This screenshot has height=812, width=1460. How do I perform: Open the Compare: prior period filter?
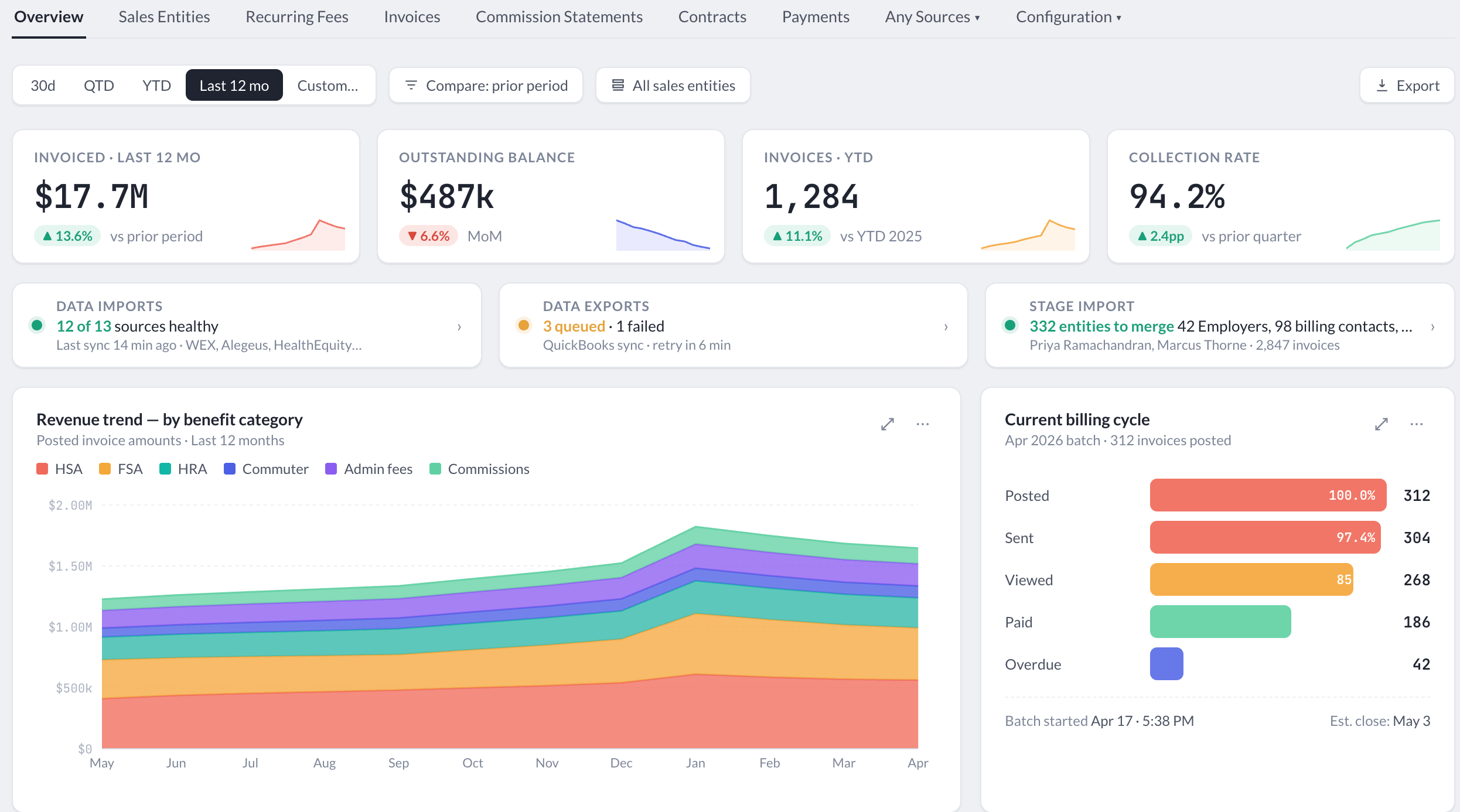486,86
